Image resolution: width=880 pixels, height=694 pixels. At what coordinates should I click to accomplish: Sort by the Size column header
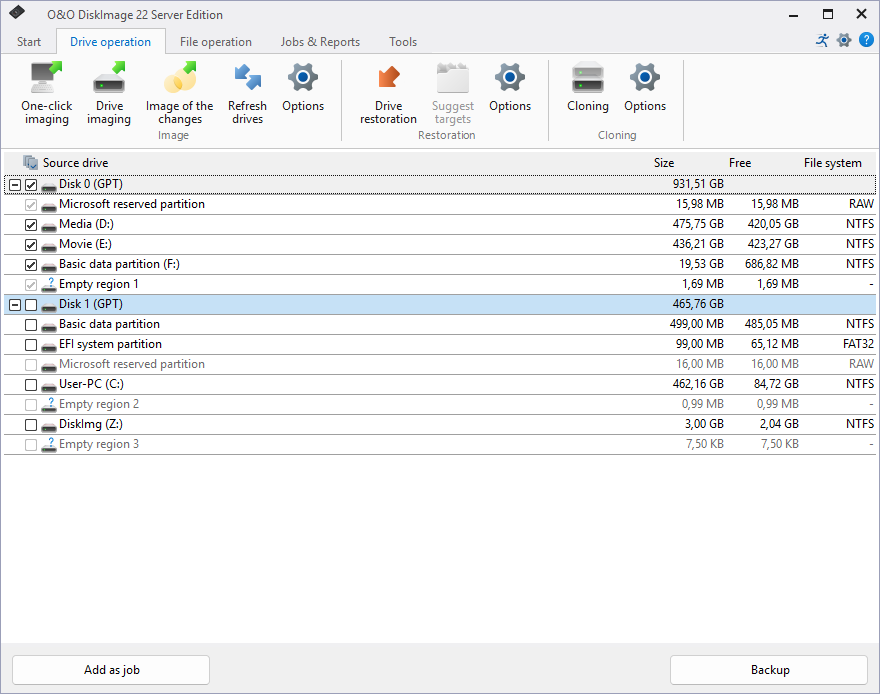tap(664, 163)
